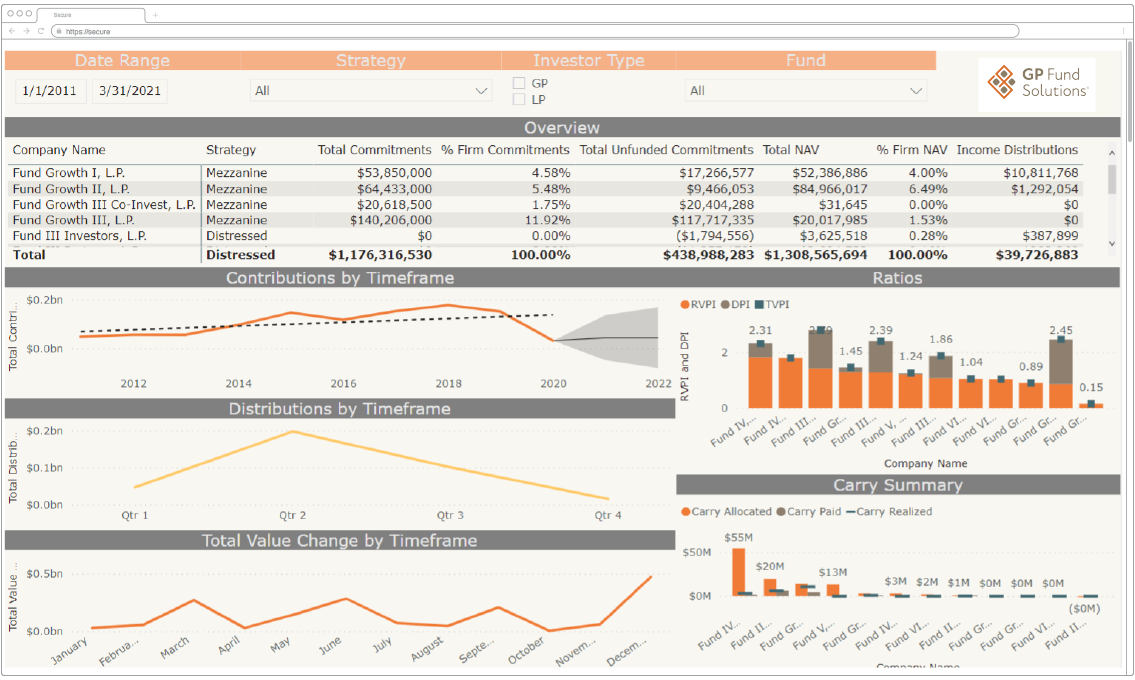Click the $55M carry summary bar
The height and width of the screenshot is (680, 1135).
[x=738, y=572]
